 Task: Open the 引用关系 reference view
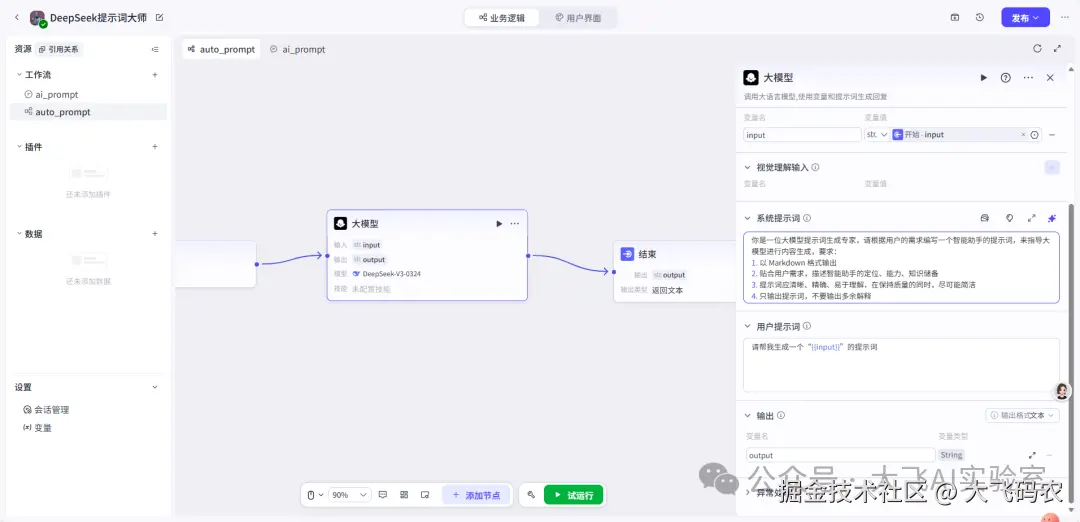pyautogui.click(x=59, y=50)
